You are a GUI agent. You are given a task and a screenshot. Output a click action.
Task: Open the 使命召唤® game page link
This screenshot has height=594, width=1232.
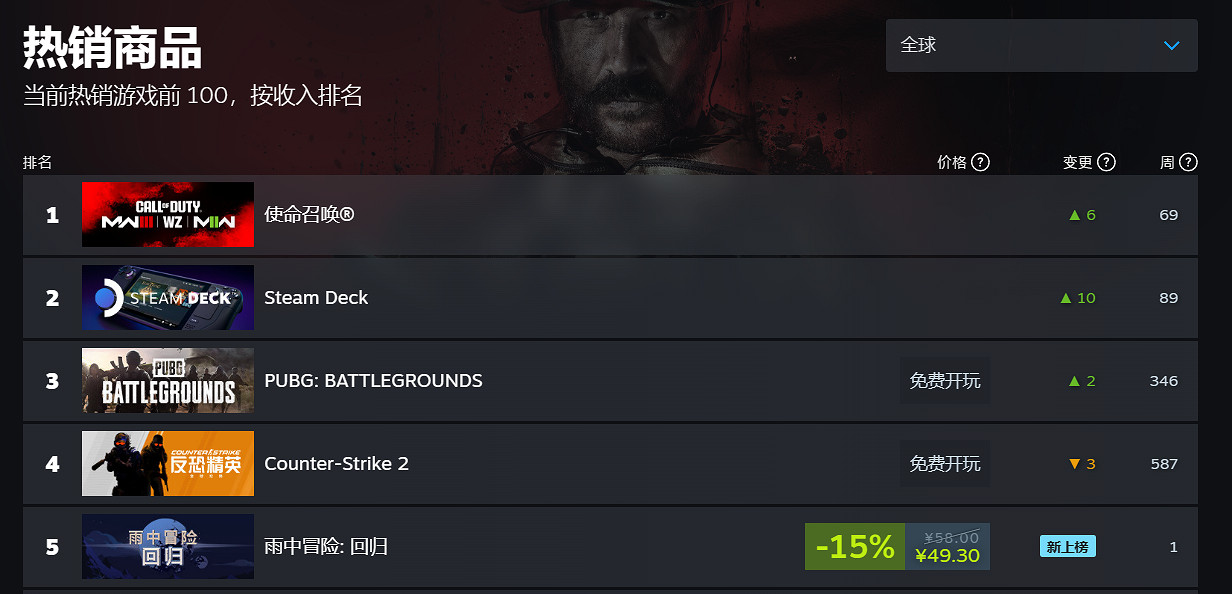[312, 214]
